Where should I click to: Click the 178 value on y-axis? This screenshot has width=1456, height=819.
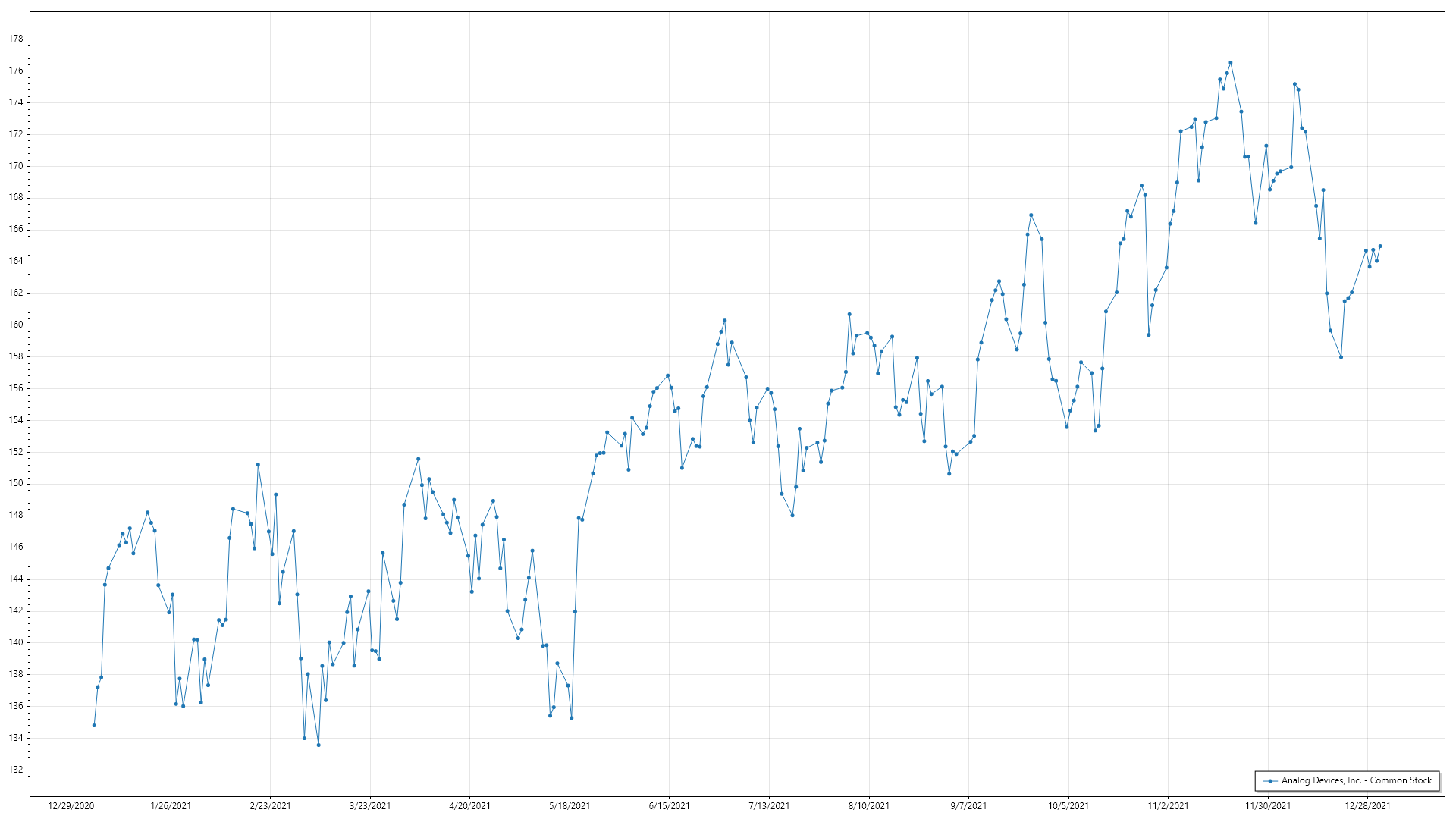[16, 39]
